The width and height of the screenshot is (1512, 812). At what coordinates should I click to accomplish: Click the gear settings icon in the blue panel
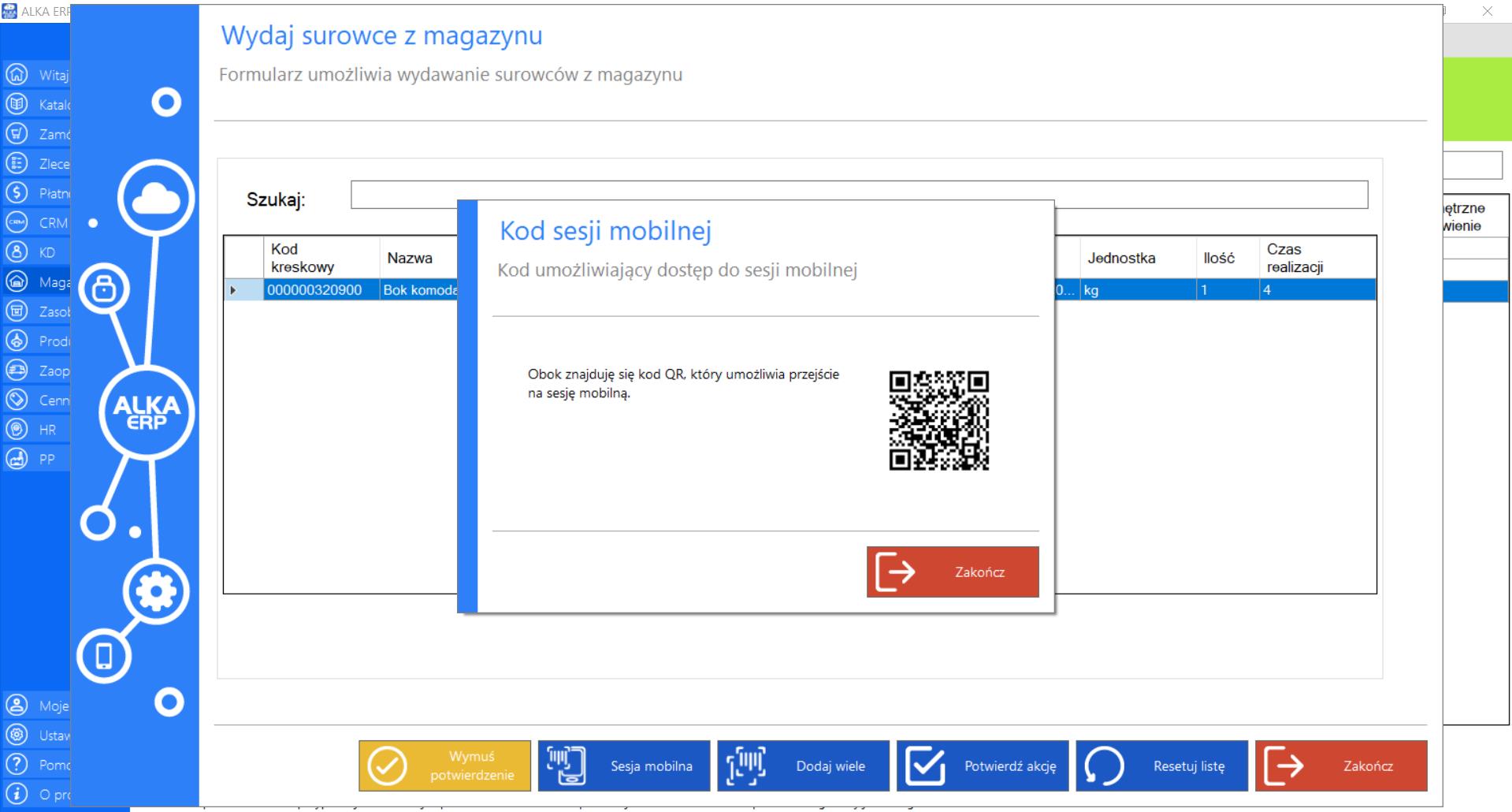click(x=156, y=591)
